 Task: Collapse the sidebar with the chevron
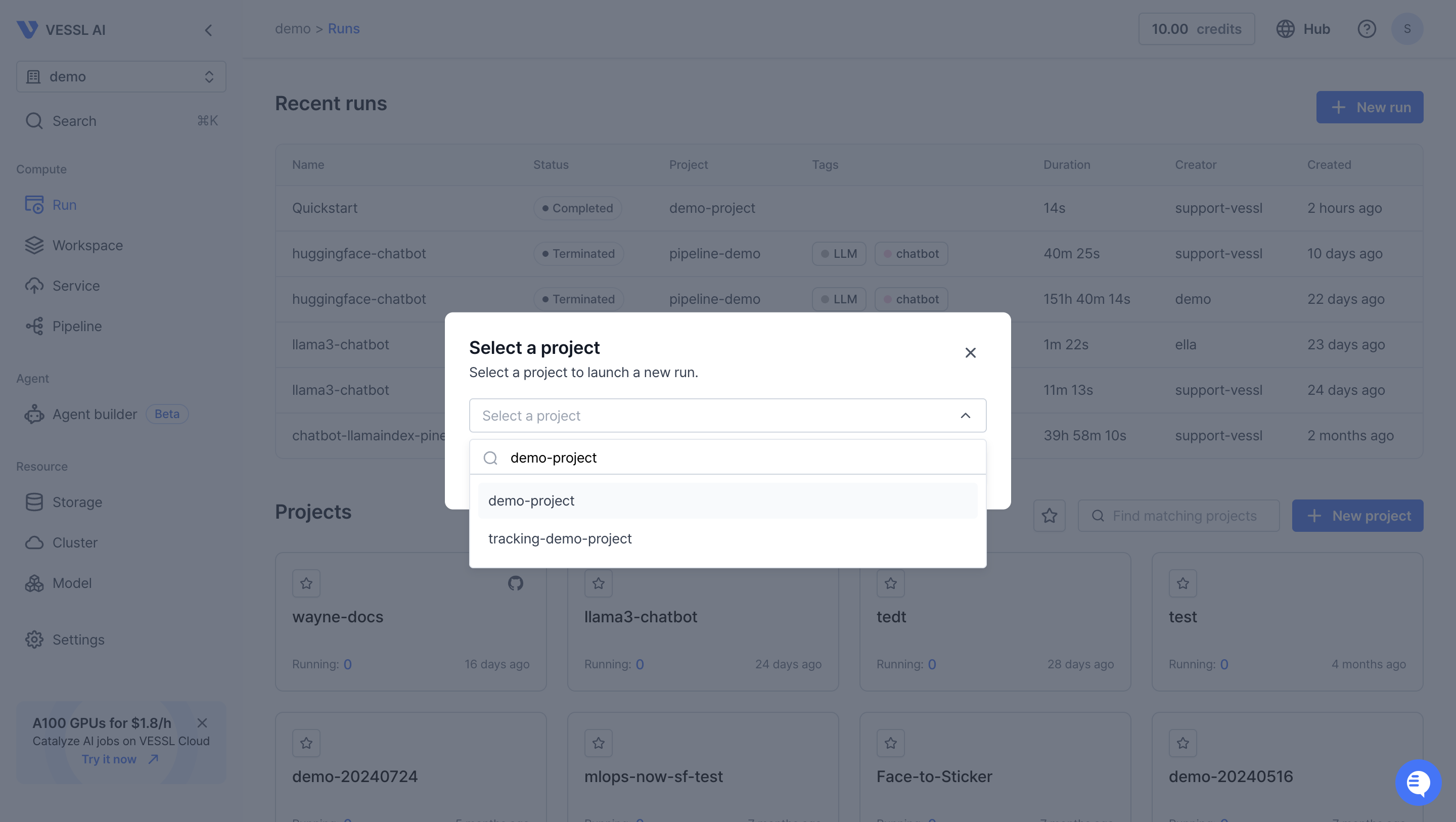click(209, 30)
